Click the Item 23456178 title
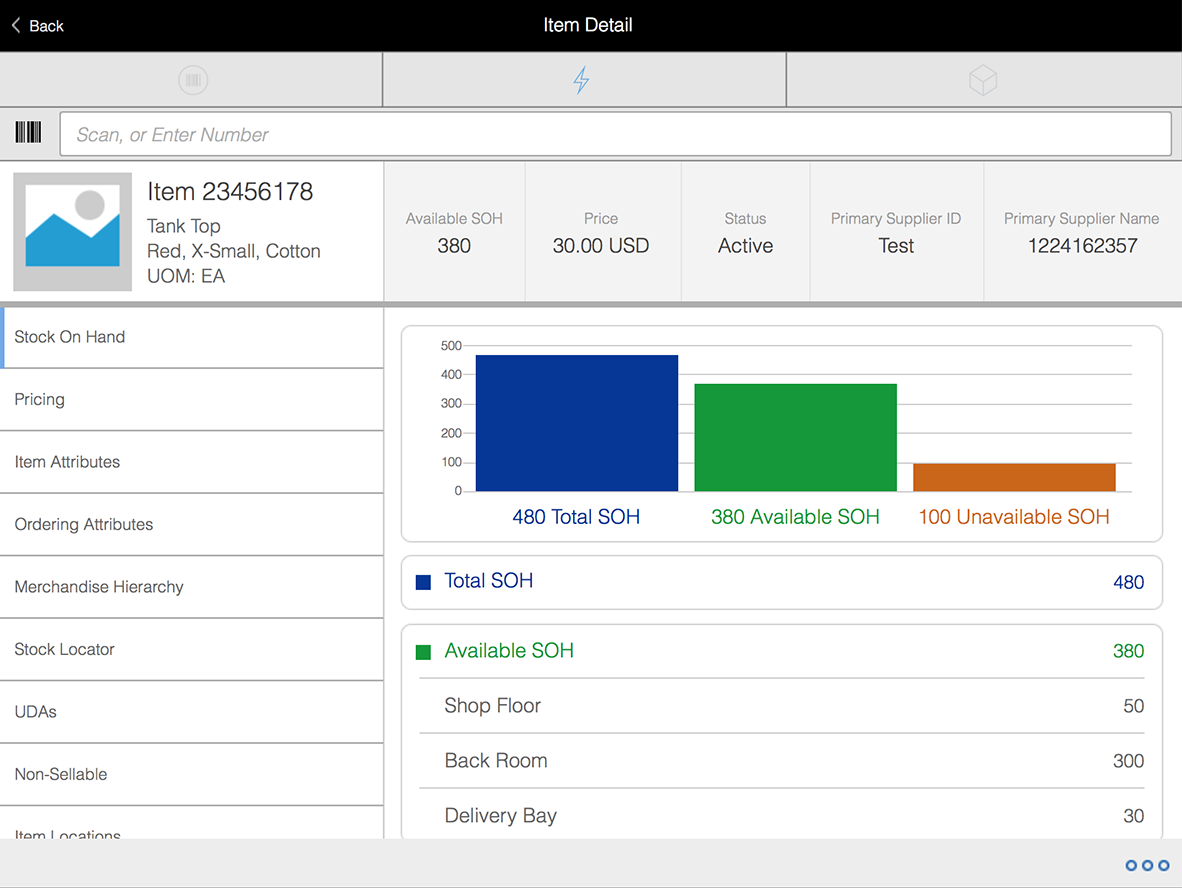Viewport: 1182px width, 888px height. [230, 191]
